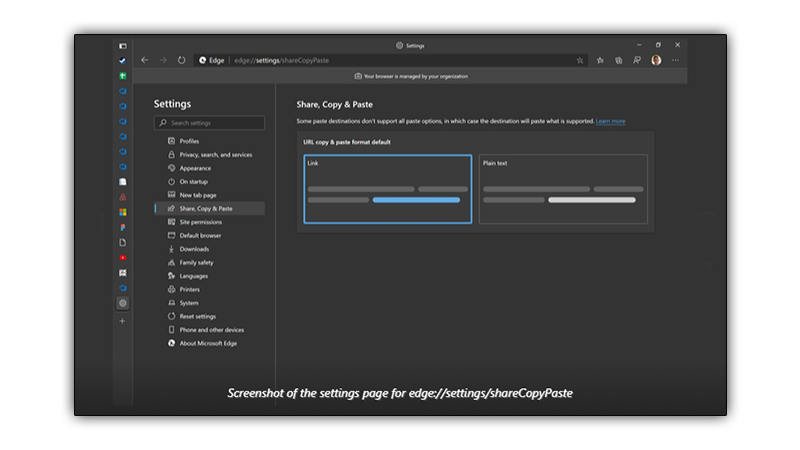This screenshot has height=450, width=800.
Task: Select the Link copy format option
Action: [x=386, y=189]
